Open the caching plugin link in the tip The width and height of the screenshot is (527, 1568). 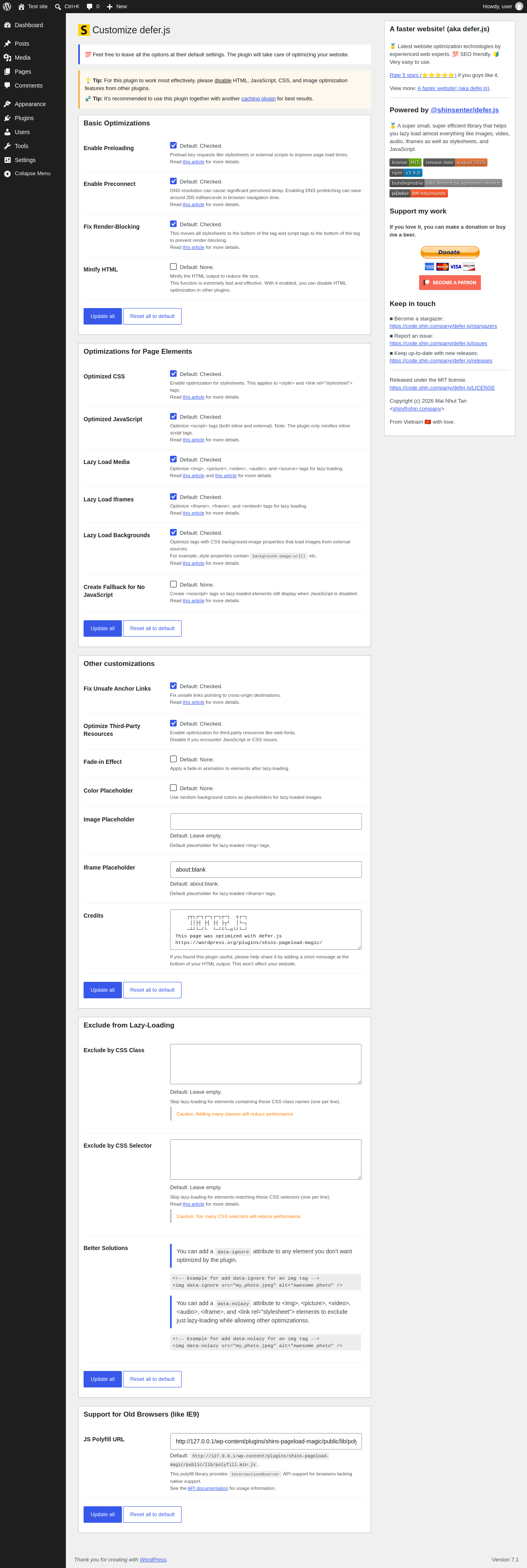[x=258, y=99]
